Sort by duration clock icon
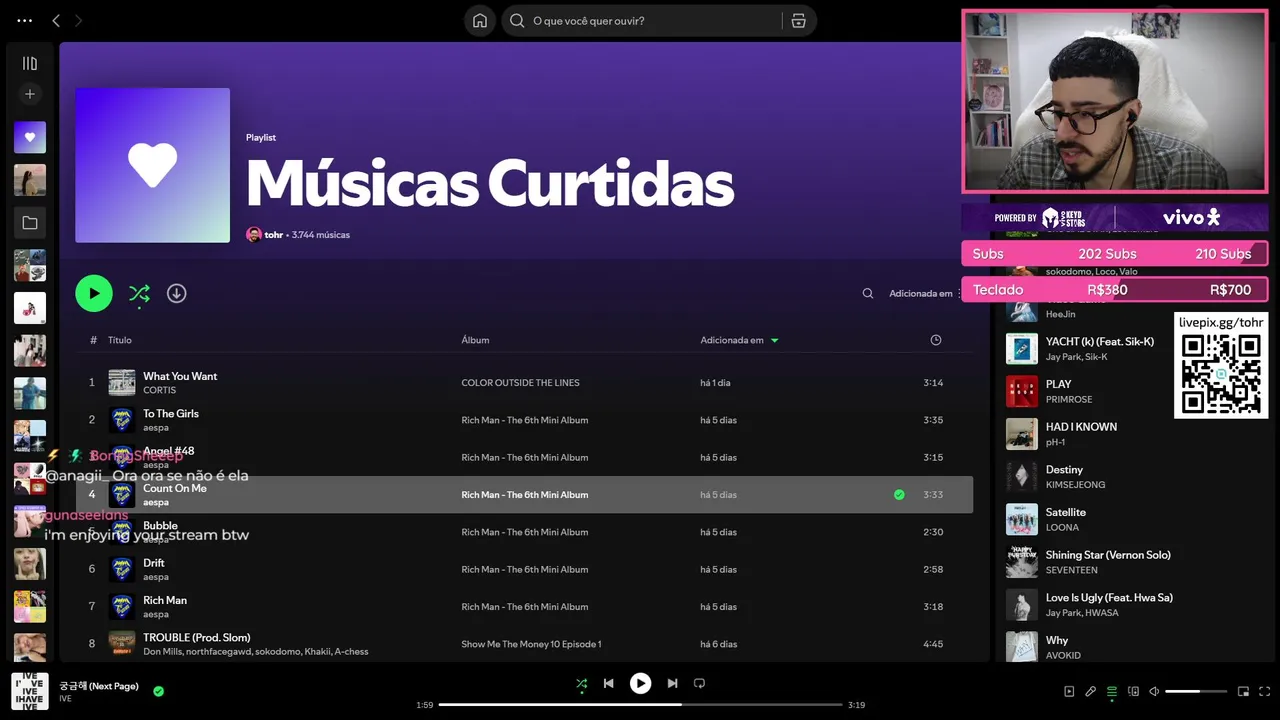 click(936, 340)
